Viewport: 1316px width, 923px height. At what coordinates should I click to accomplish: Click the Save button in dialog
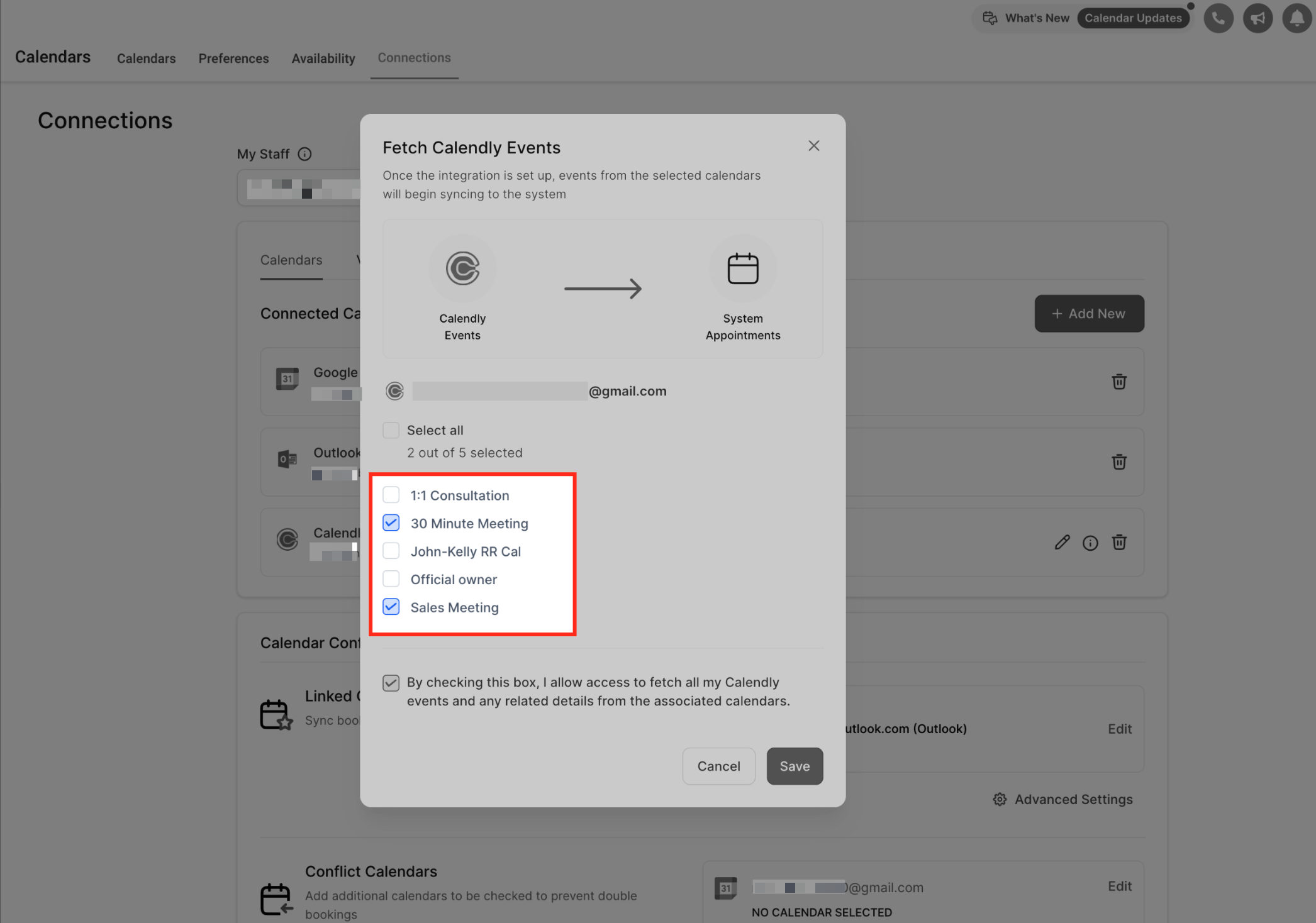pyautogui.click(x=794, y=766)
